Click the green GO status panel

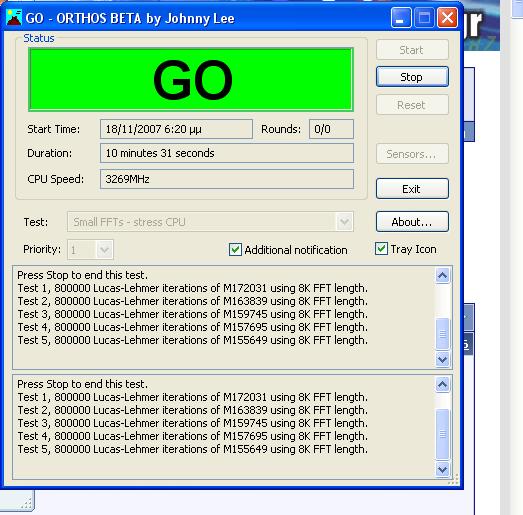click(x=191, y=79)
